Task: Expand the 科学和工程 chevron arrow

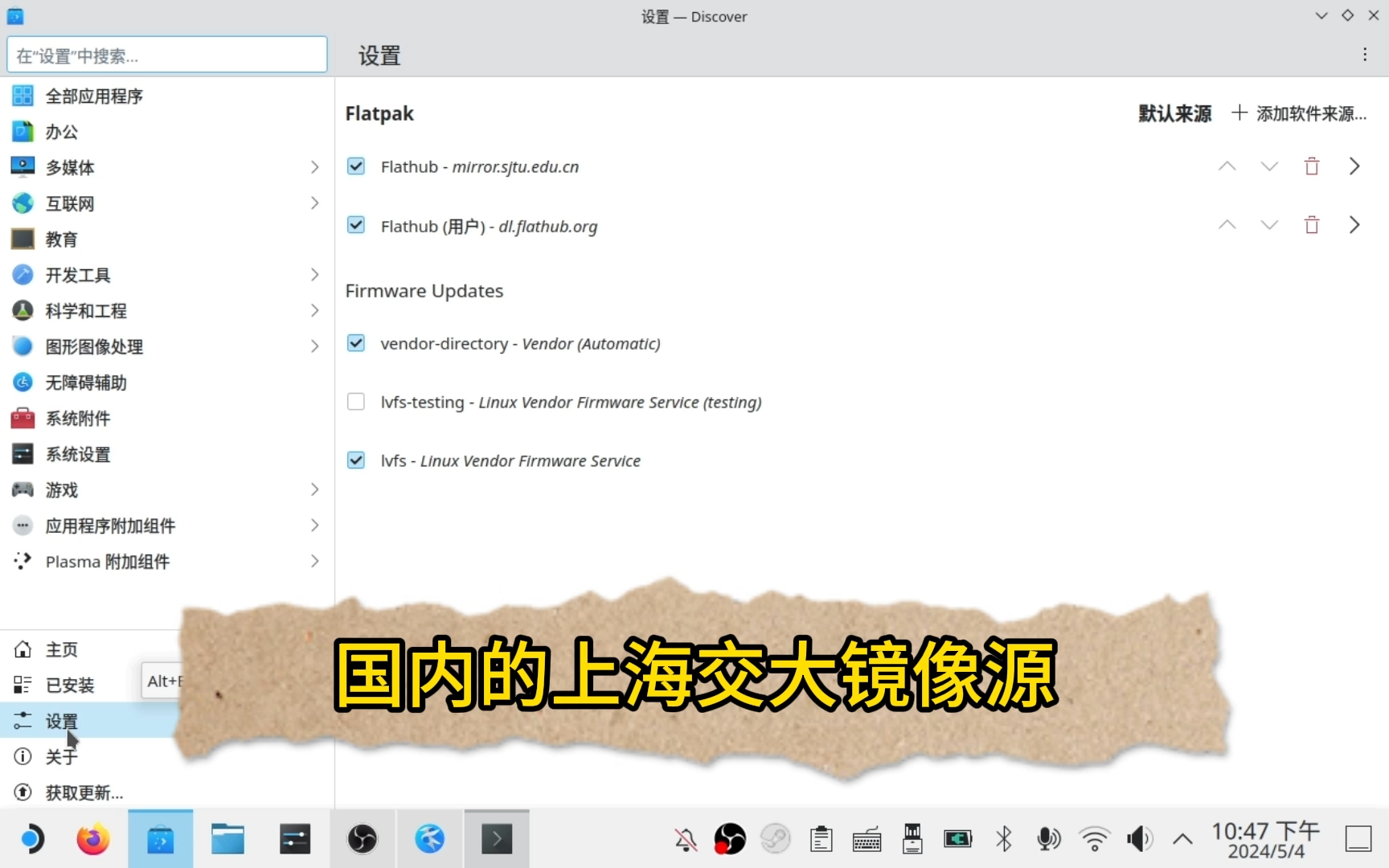Action: coord(314,310)
